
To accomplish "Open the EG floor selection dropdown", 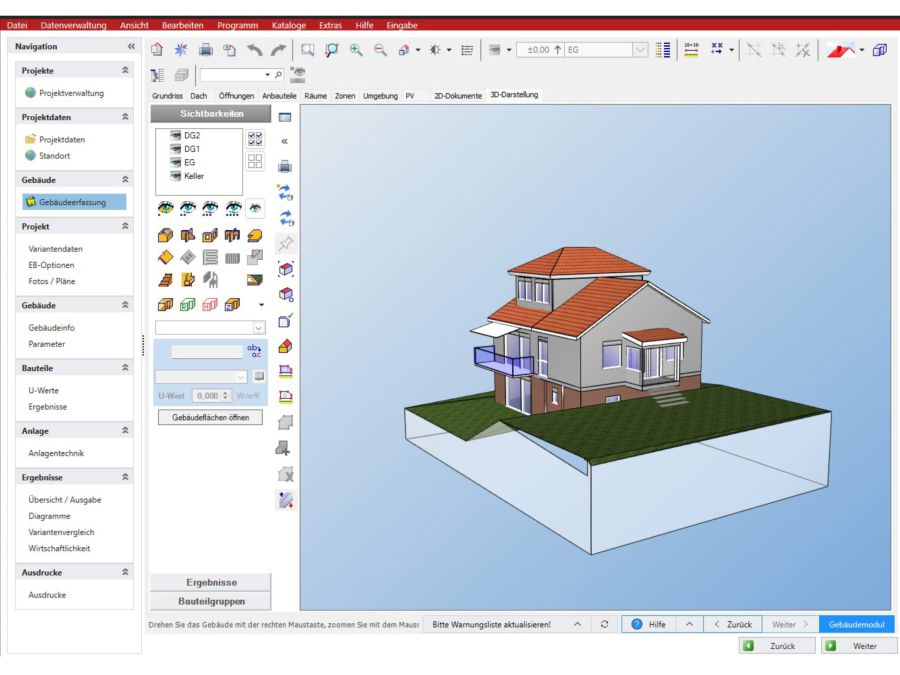I will (639, 49).
